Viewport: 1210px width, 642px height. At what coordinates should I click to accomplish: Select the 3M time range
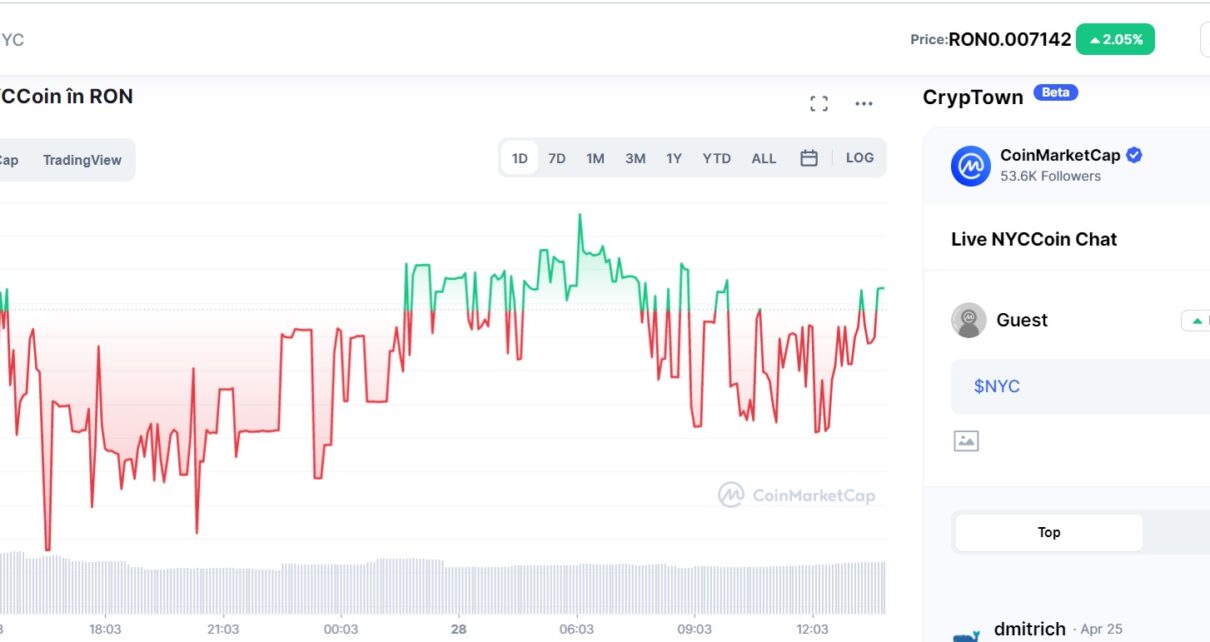[x=635, y=158]
